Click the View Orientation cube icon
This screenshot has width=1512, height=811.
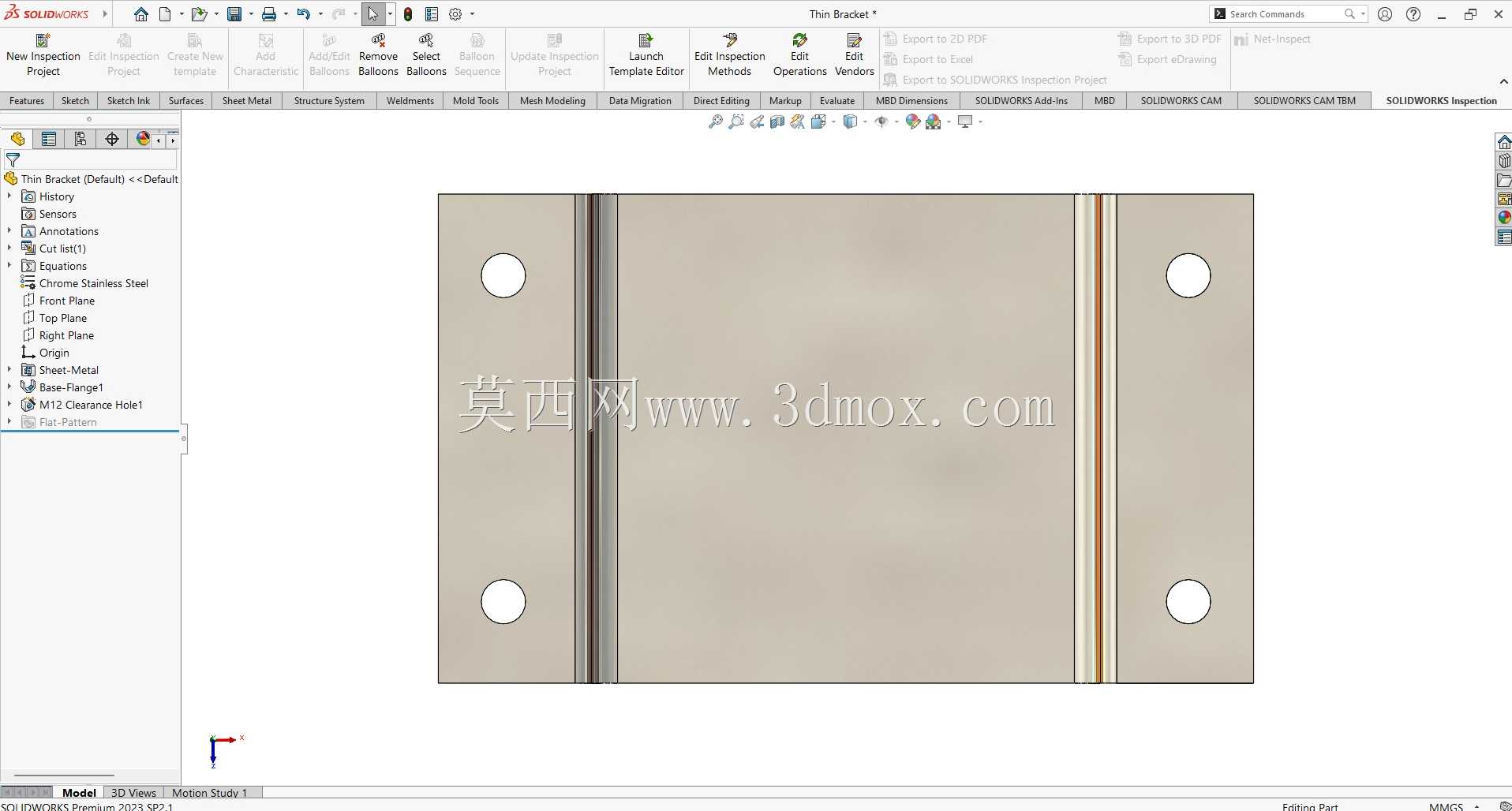click(x=818, y=121)
